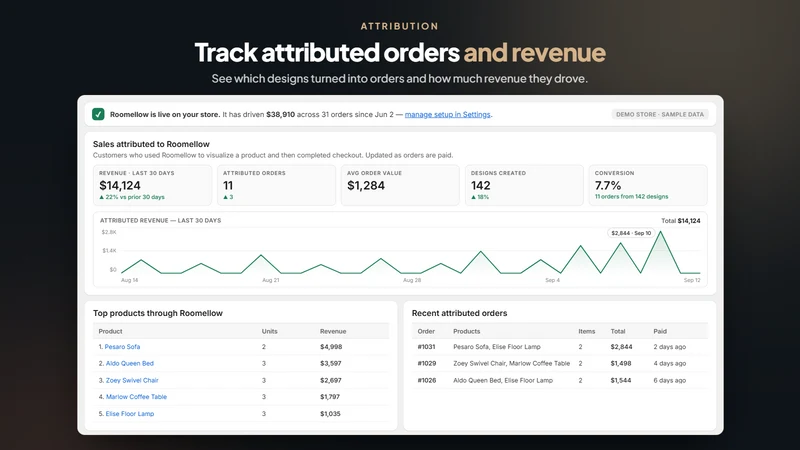Click the $2,844 total for order #1031
Image resolution: width=800 pixels, height=450 pixels.
pos(621,346)
